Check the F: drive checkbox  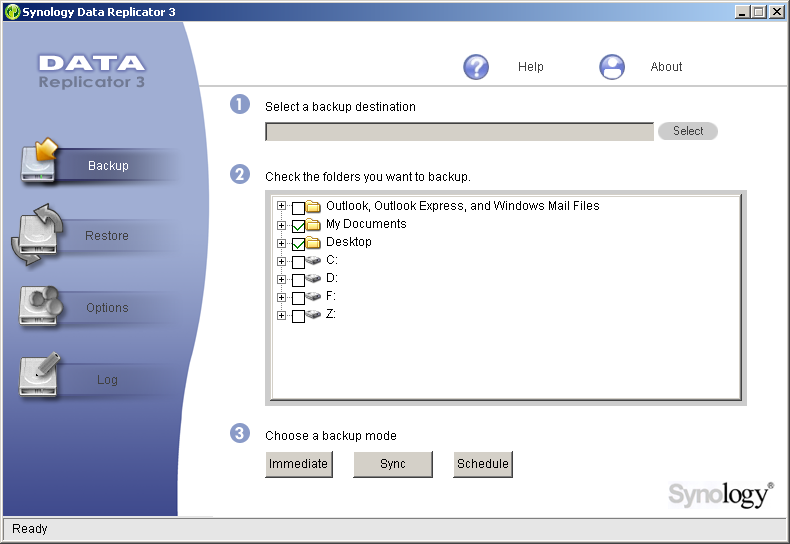pos(298,298)
